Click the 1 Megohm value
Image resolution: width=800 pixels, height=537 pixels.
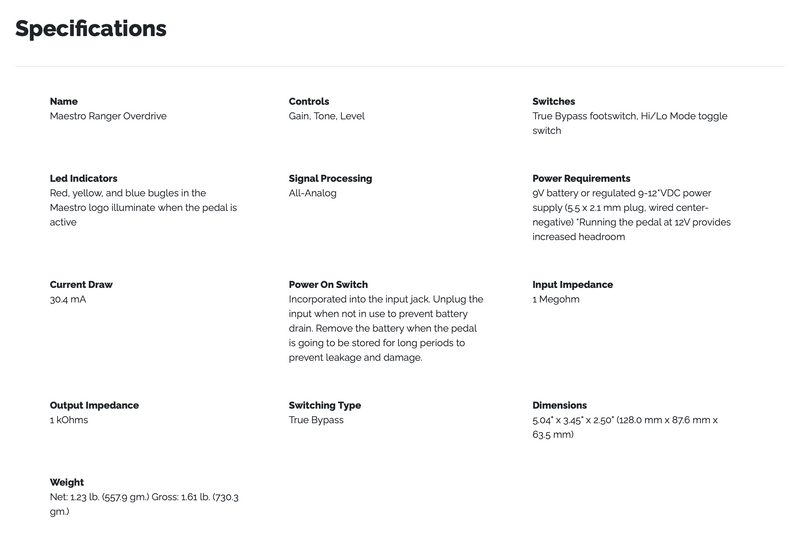(x=556, y=299)
